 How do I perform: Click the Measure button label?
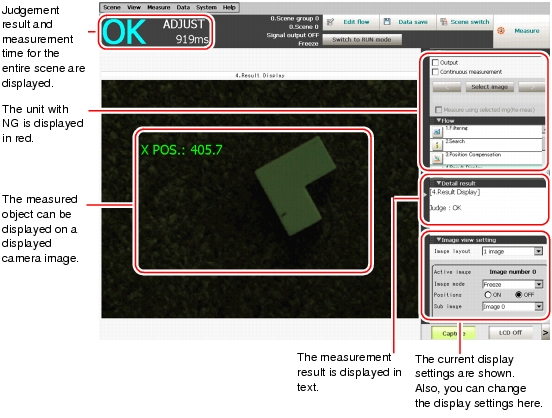[x=527, y=31]
